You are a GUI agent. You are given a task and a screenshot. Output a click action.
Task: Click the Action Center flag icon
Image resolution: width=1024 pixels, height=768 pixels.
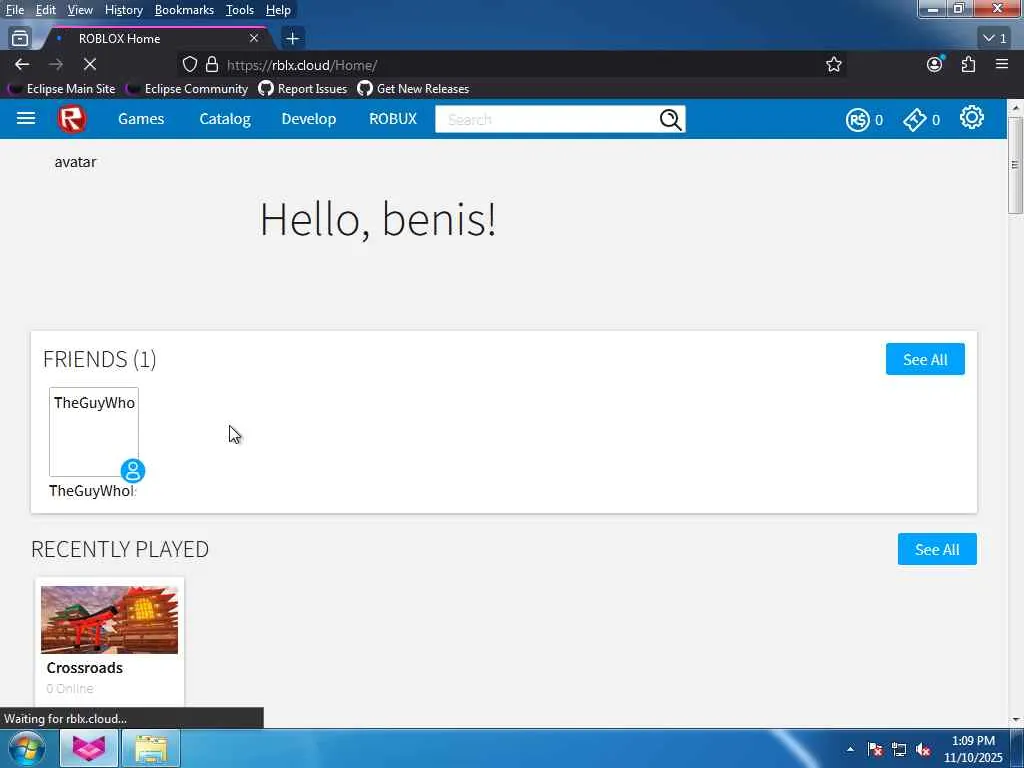point(875,750)
